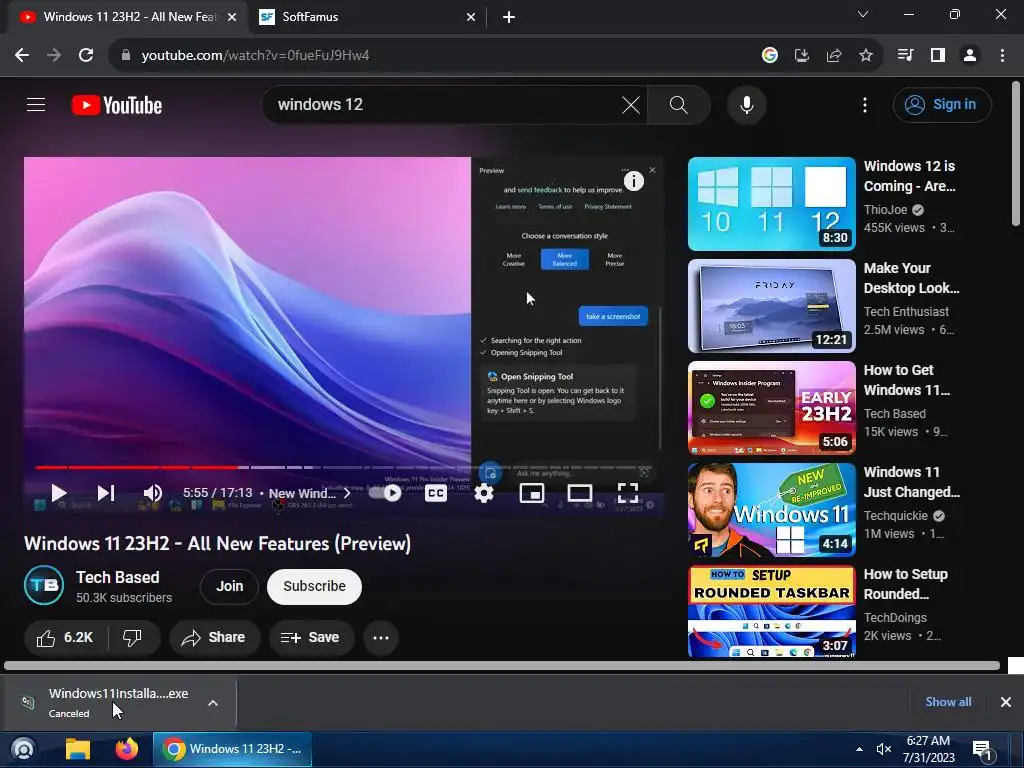Toggle the Chrome side panel

pos(938,55)
